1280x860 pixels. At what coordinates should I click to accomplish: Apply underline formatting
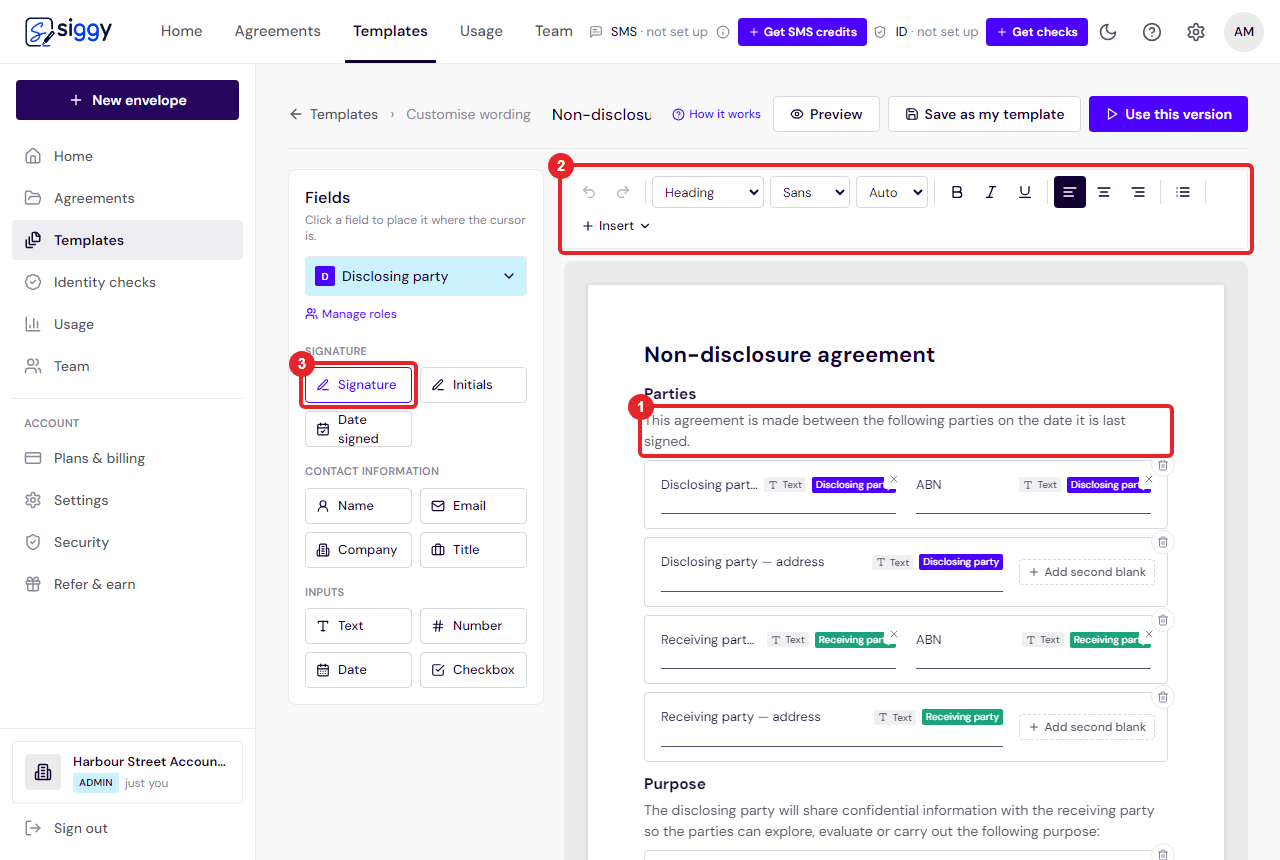pyautogui.click(x=1025, y=192)
